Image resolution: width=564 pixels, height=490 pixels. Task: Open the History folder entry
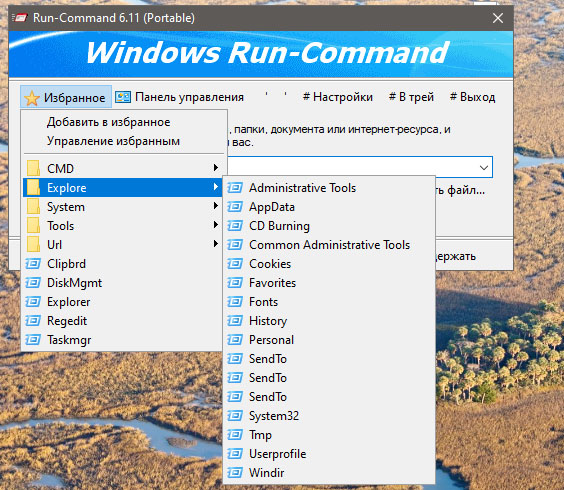329,321
